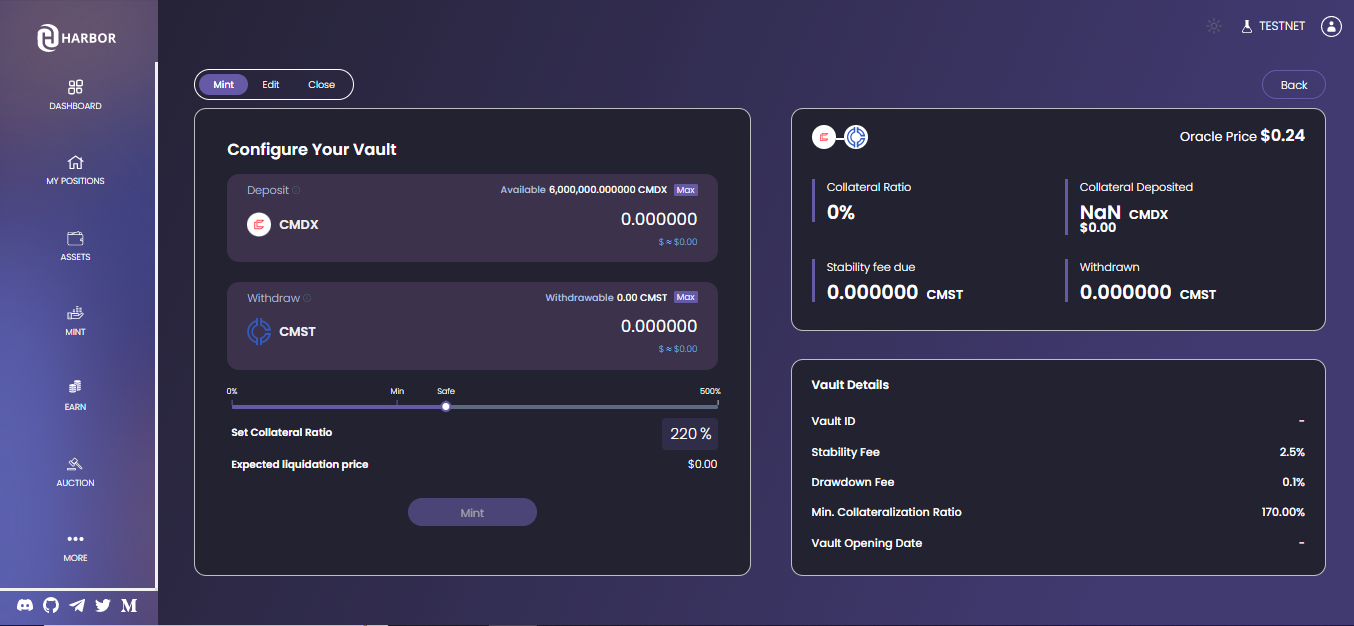The width and height of the screenshot is (1354, 626).
Task: Click the CMST withdraw amount field
Action: pos(658,326)
